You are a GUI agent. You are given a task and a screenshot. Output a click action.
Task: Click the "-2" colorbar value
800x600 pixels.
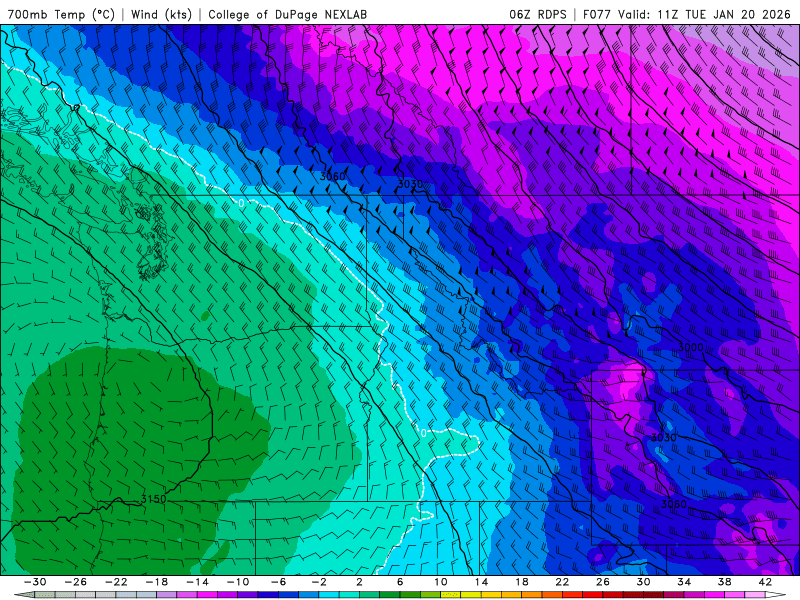pyautogui.click(x=319, y=582)
